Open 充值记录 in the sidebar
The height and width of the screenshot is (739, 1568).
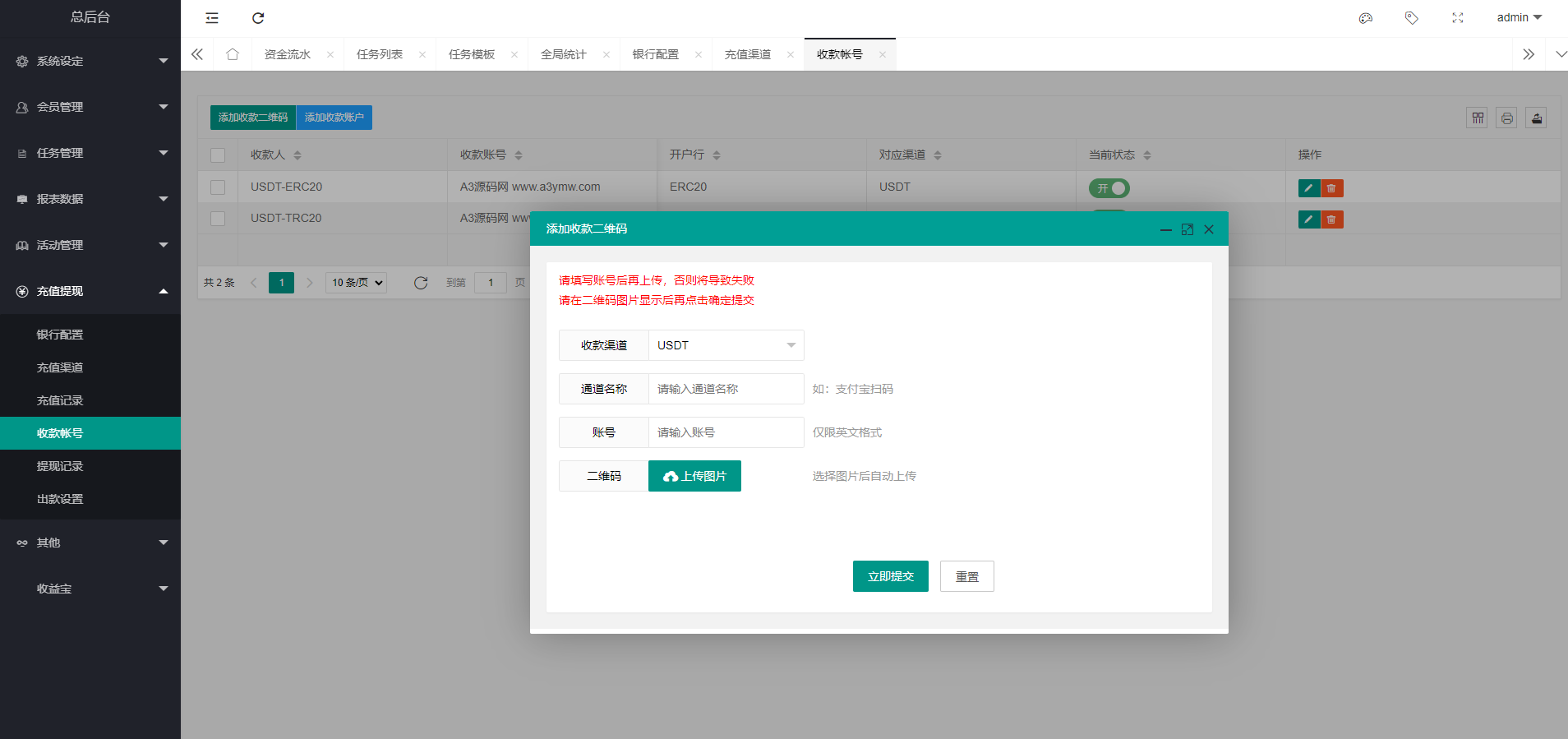click(x=90, y=400)
